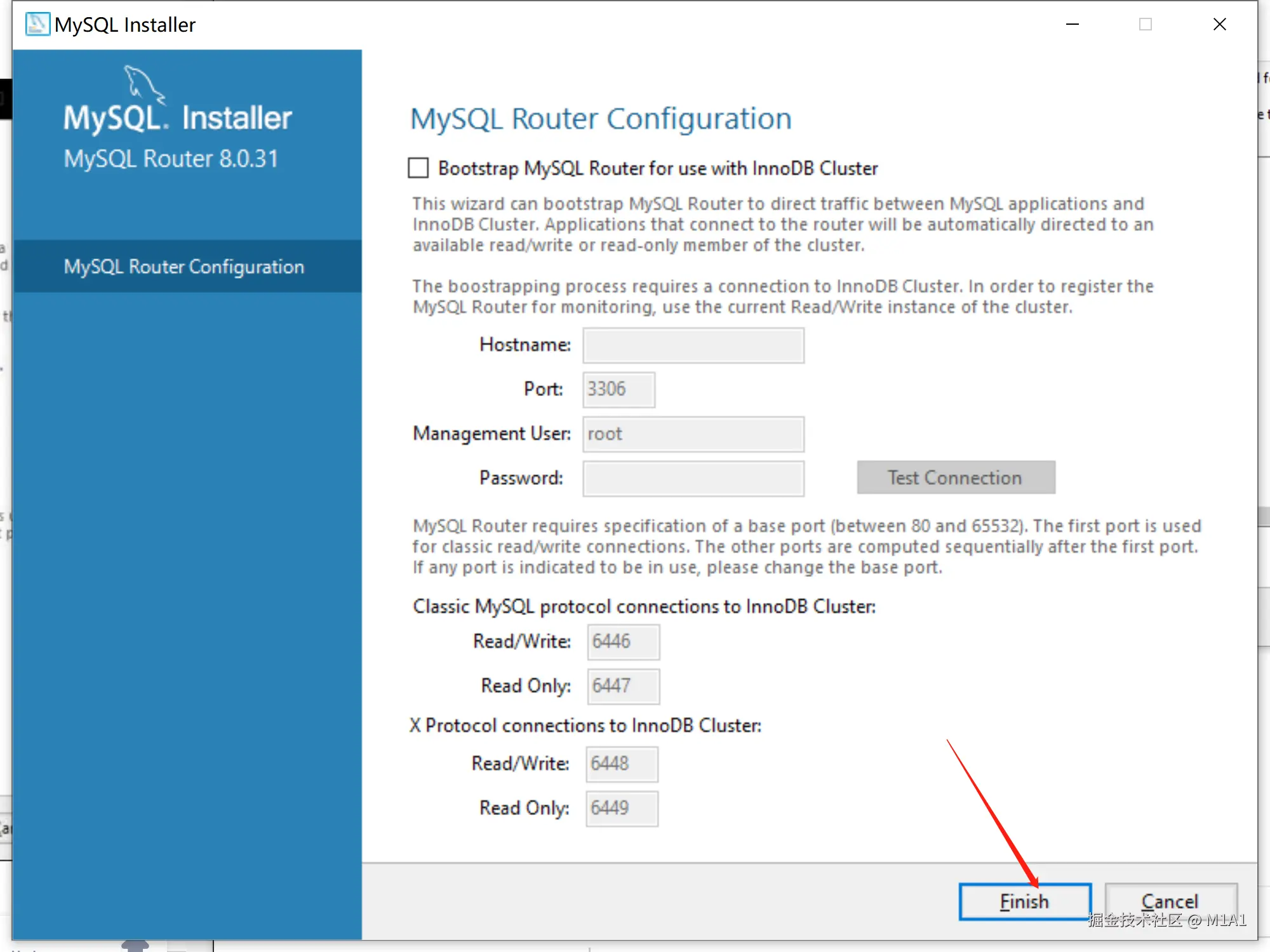Enable Bootstrap MySQL Router for InnoDB Cluster

tap(418, 168)
